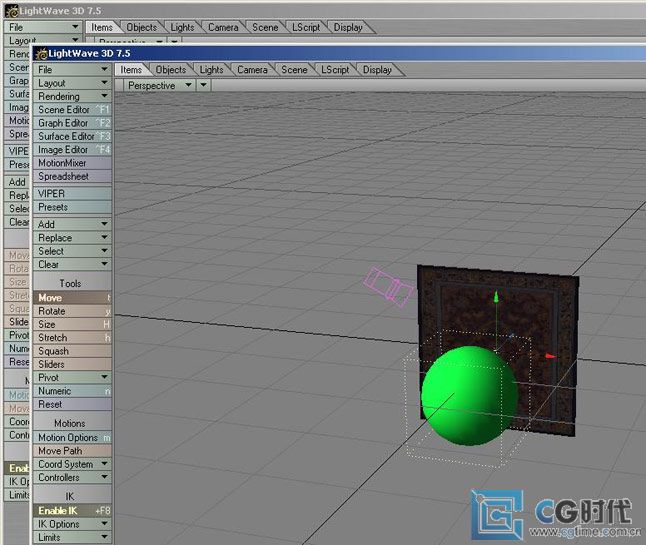Activate the Squash tool
The image size is (646, 545).
point(72,351)
